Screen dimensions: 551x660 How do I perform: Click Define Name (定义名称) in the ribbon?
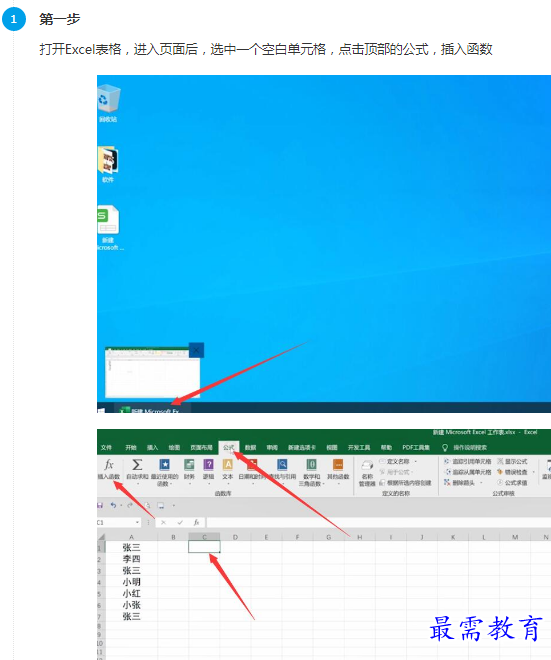(x=398, y=461)
